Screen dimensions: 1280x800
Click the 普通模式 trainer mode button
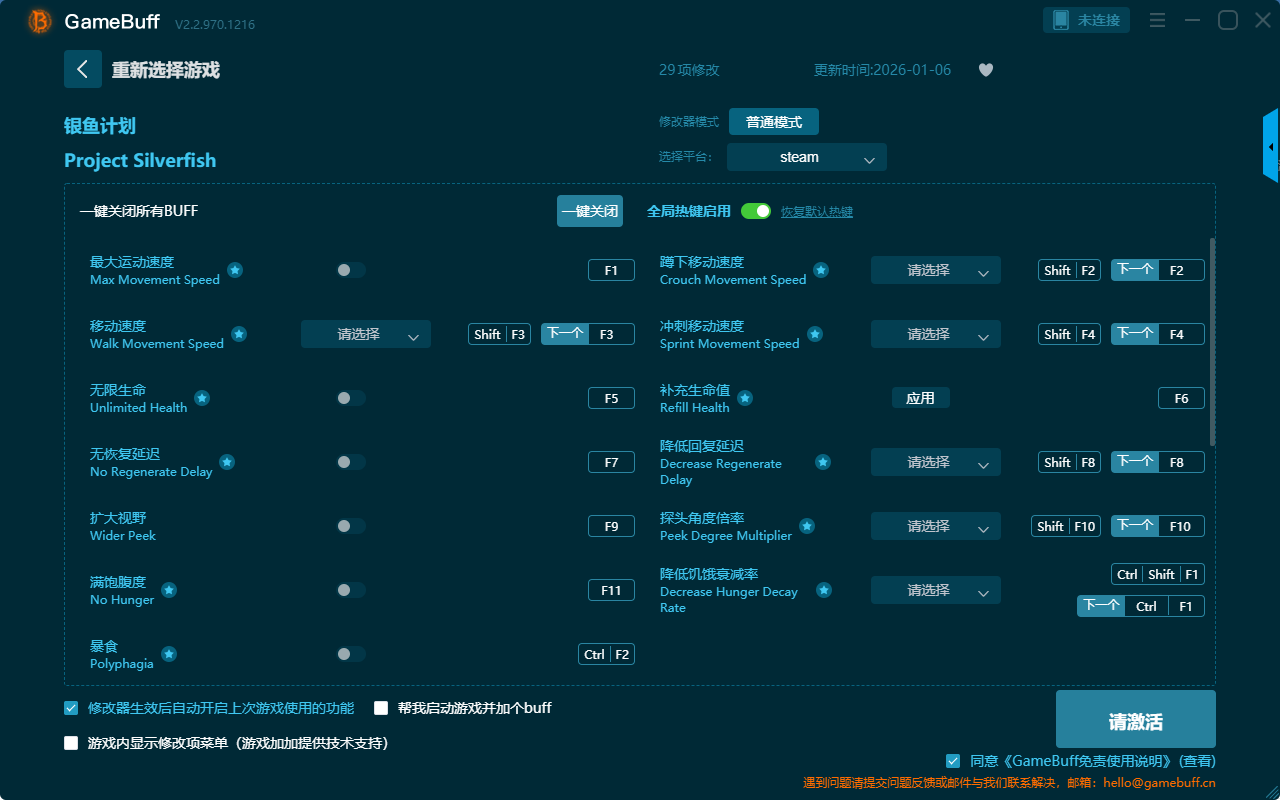point(773,122)
